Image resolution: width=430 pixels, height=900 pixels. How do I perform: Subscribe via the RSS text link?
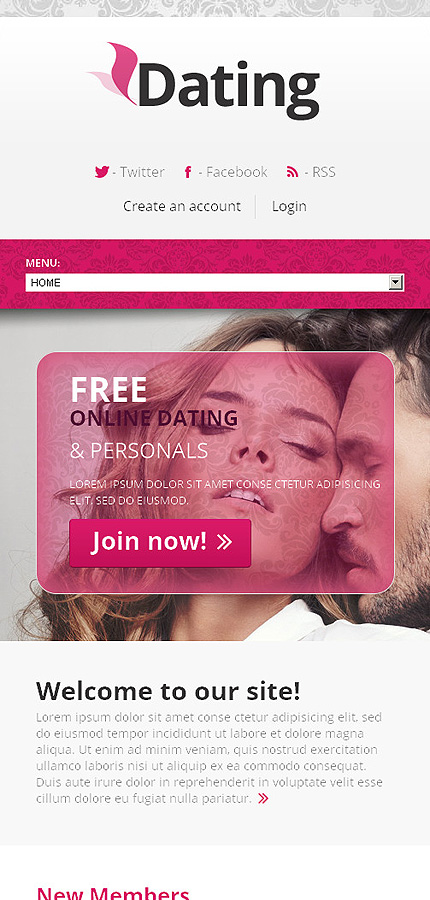[x=320, y=172]
